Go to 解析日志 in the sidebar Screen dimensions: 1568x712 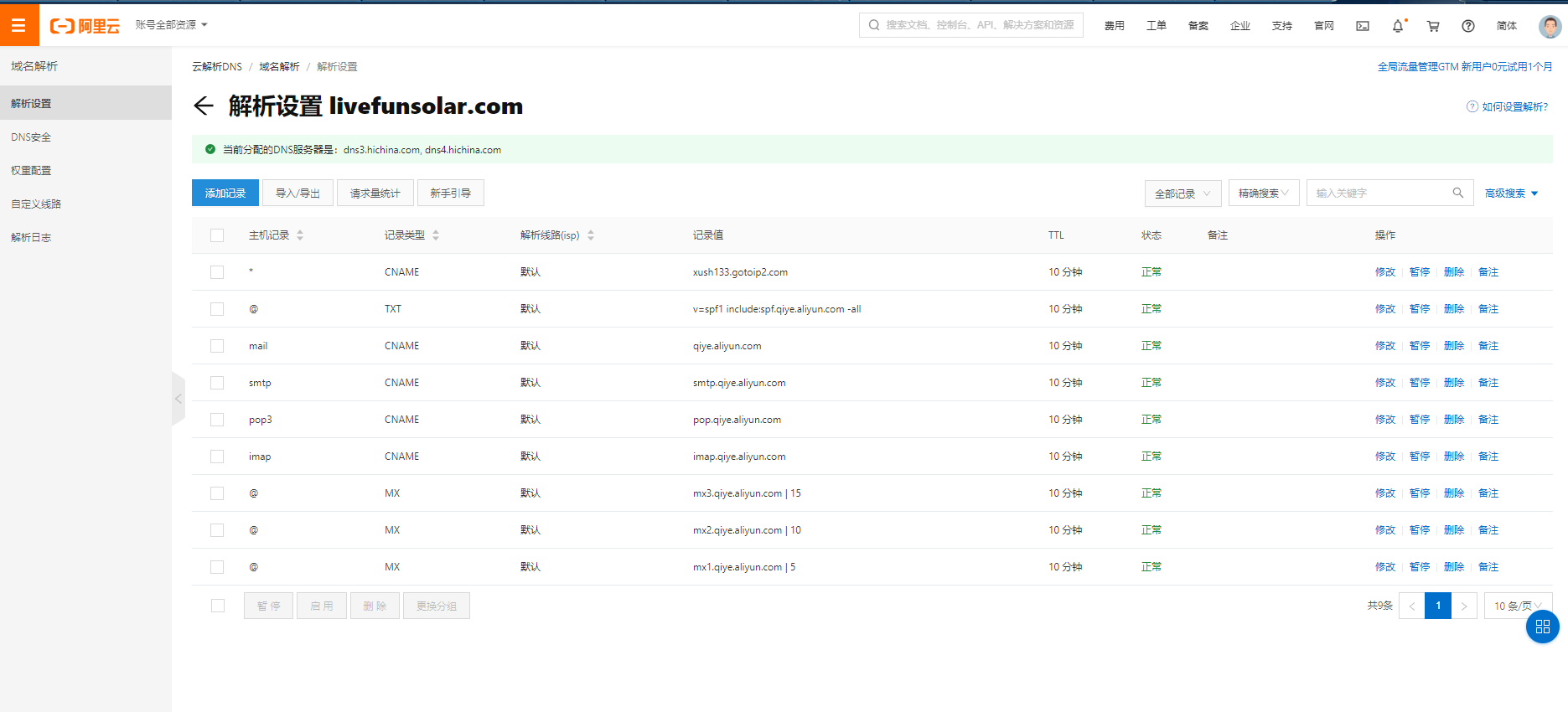pos(31,238)
